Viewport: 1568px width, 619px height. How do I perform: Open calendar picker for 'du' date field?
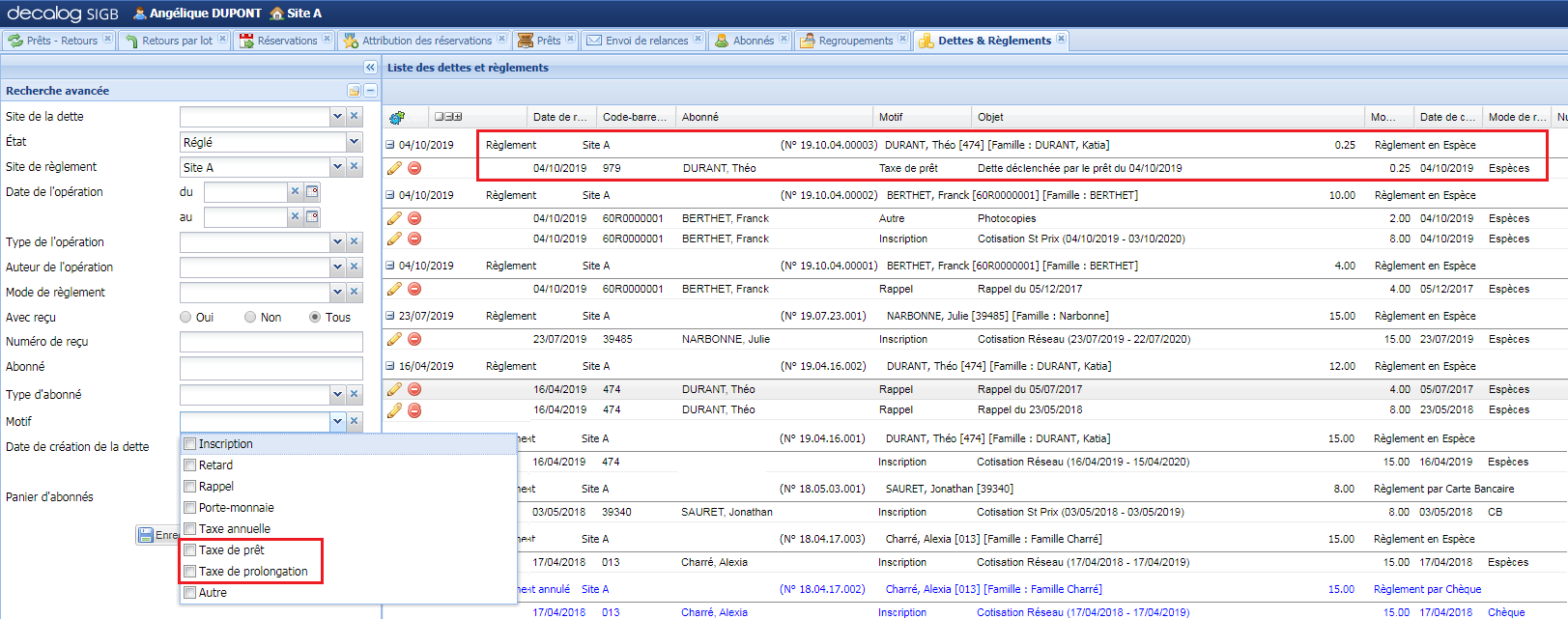tap(312, 192)
